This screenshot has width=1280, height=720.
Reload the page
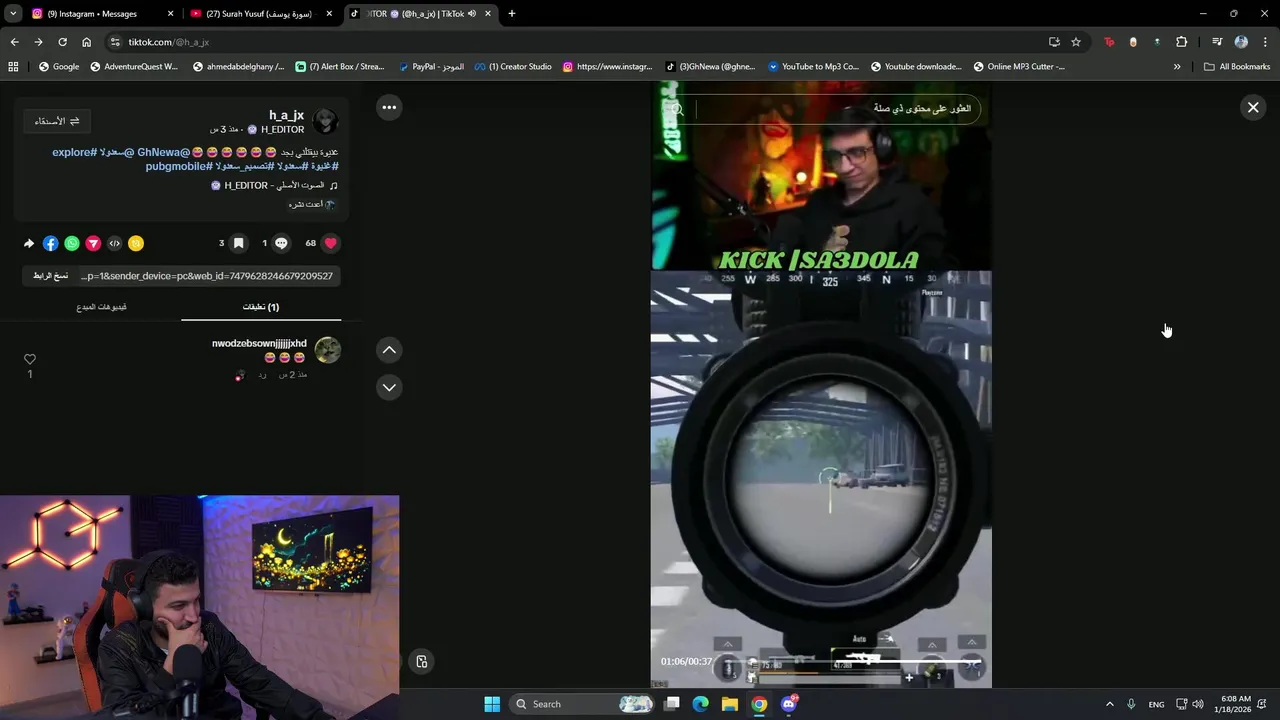[x=62, y=42]
